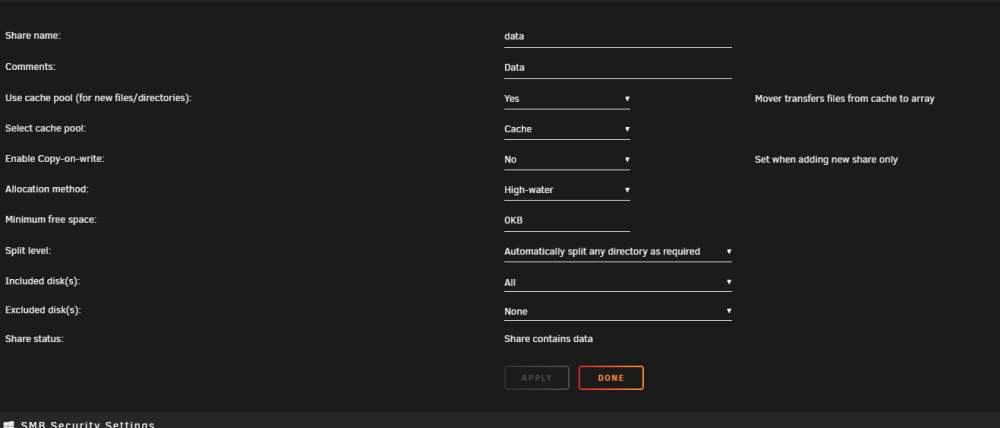Click the 'Split level:' label
The width and height of the screenshot is (1000, 428).
(27, 251)
